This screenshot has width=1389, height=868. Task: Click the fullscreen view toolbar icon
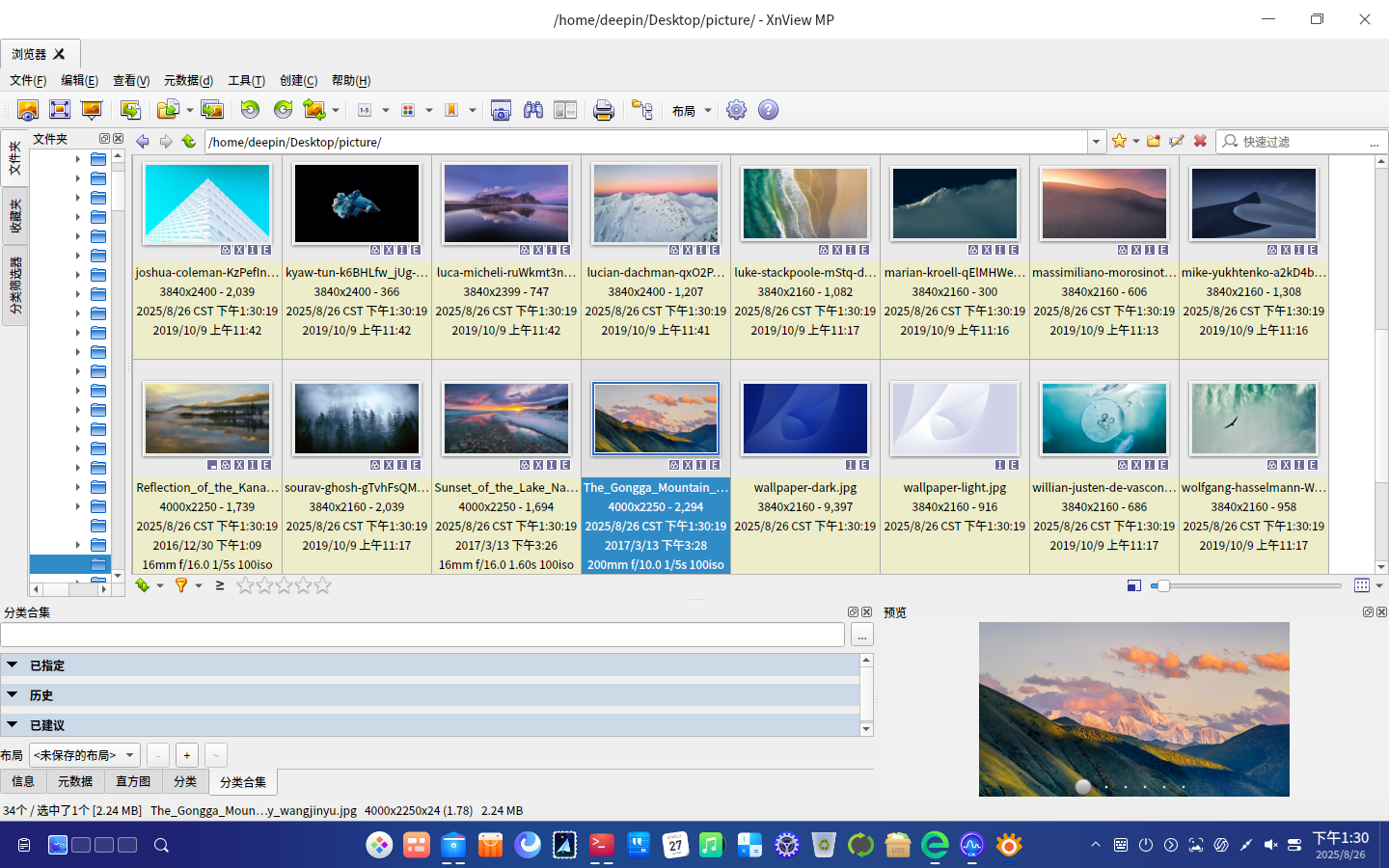pyautogui.click(x=60, y=110)
